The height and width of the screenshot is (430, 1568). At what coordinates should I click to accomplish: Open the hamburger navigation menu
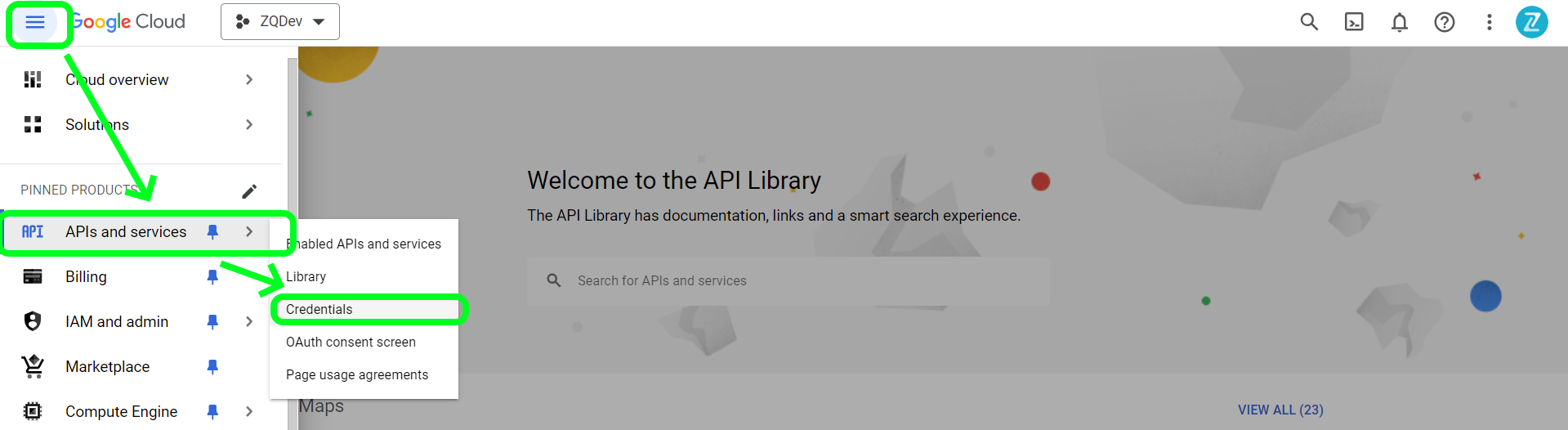[x=35, y=22]
